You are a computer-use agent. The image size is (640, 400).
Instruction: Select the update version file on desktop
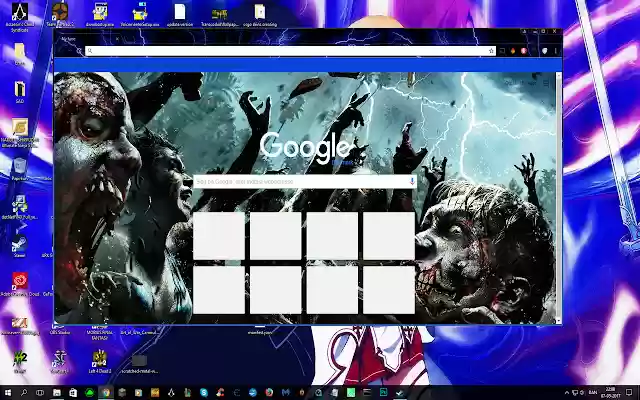point(180,15)
